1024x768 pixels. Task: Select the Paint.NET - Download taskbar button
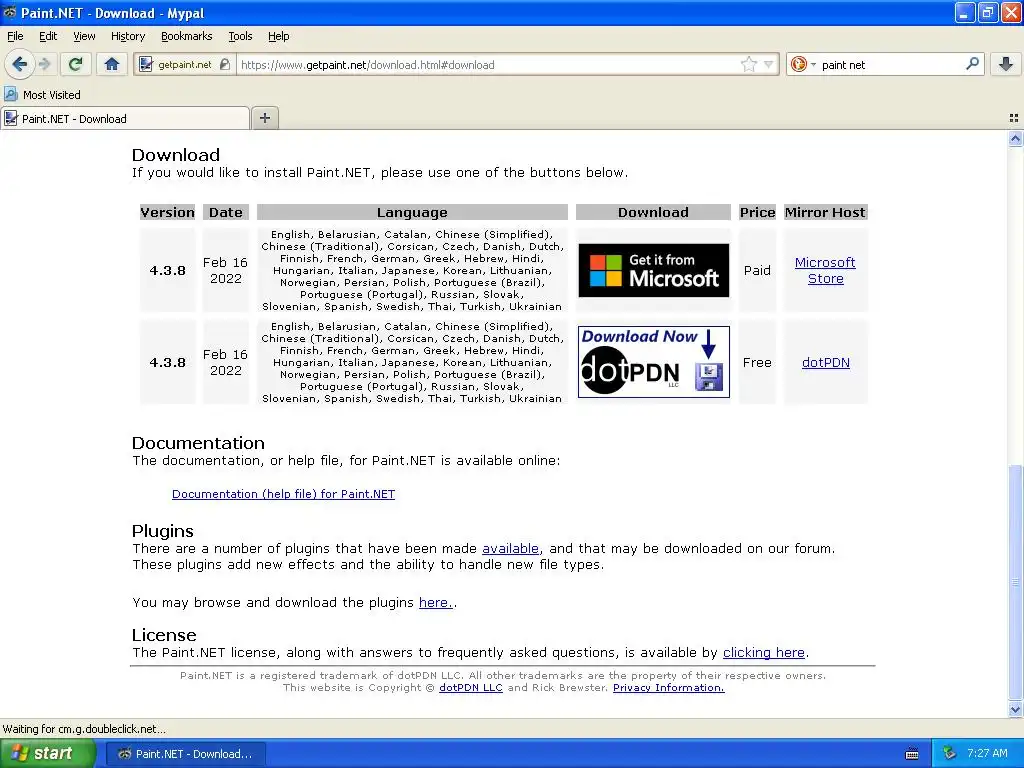[x=185, y=754]
